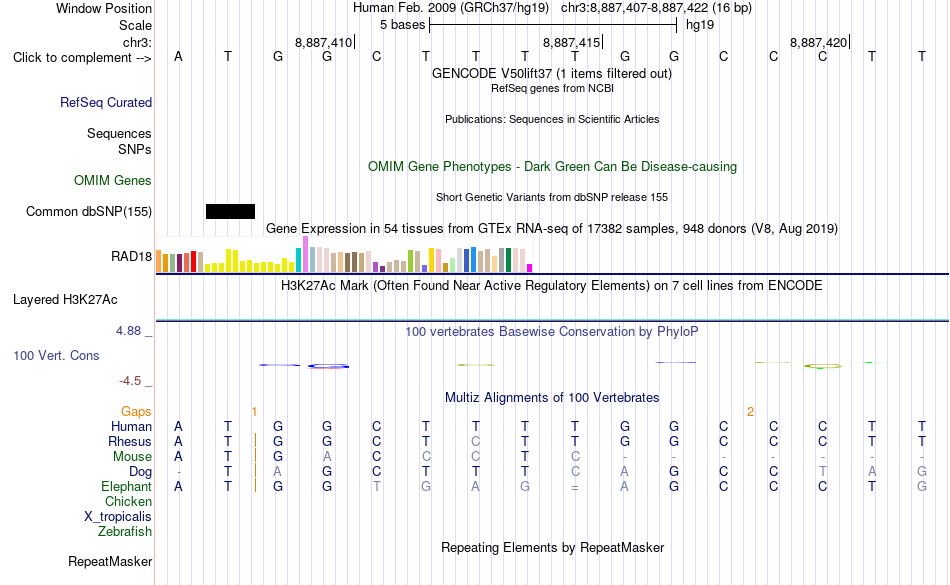Viewport: 950px width, 585px height.
Task: Click 'Publications: Sequences in Scientific Articles' title
Action: 552,119
